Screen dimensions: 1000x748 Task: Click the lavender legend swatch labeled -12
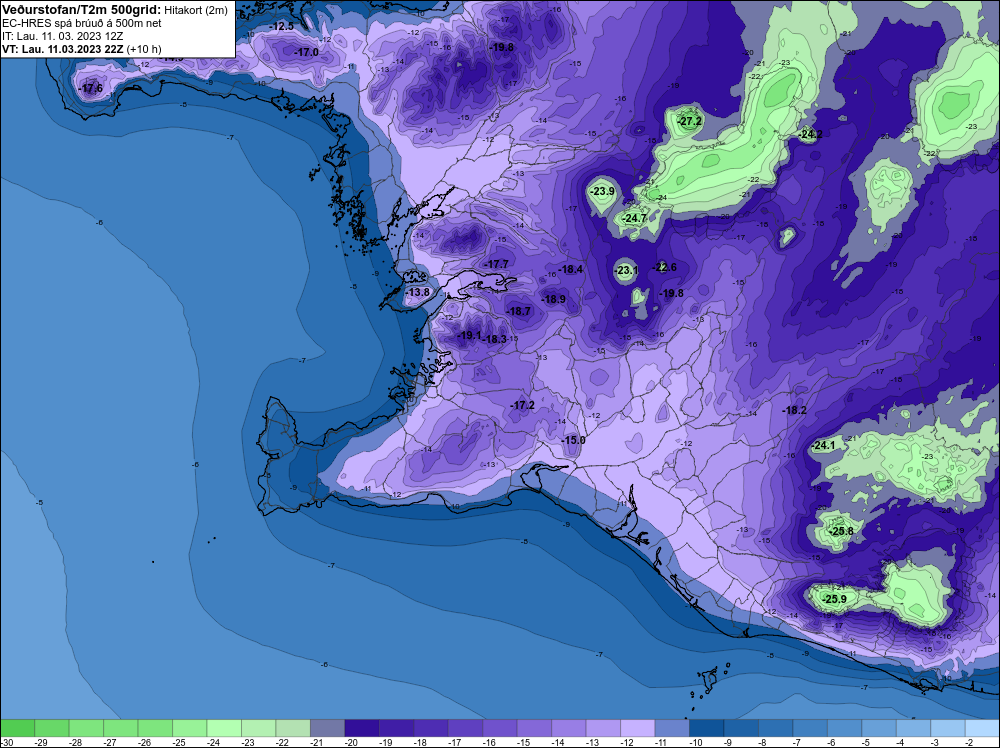click(x=638, y=728)
